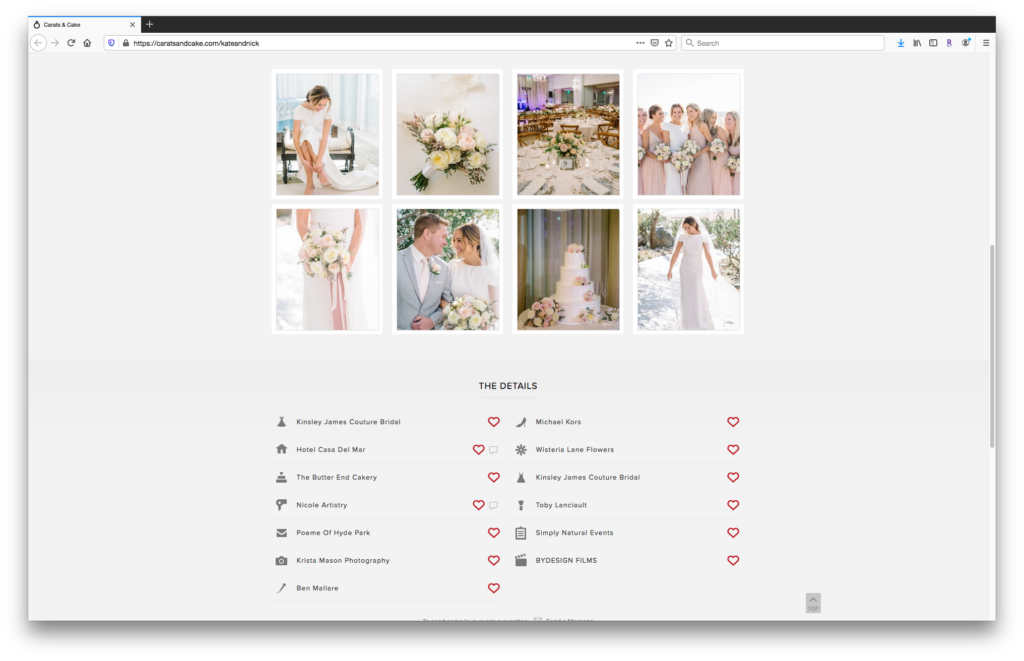Open the Firefox library
This screenshot has height=661, width=1024.
coord(917,43)
